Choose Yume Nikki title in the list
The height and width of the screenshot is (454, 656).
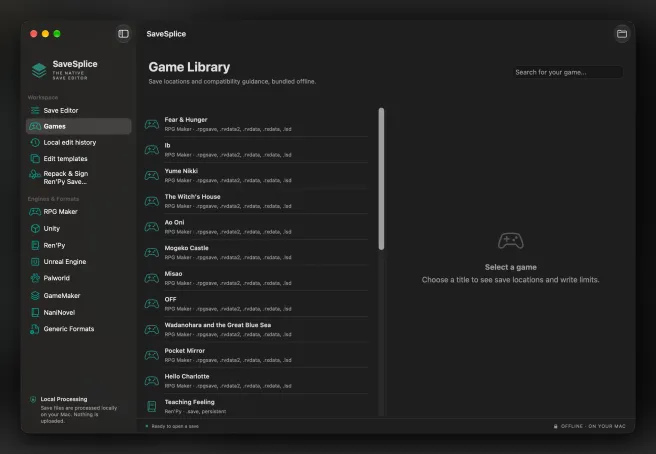[x=181, y=171]
